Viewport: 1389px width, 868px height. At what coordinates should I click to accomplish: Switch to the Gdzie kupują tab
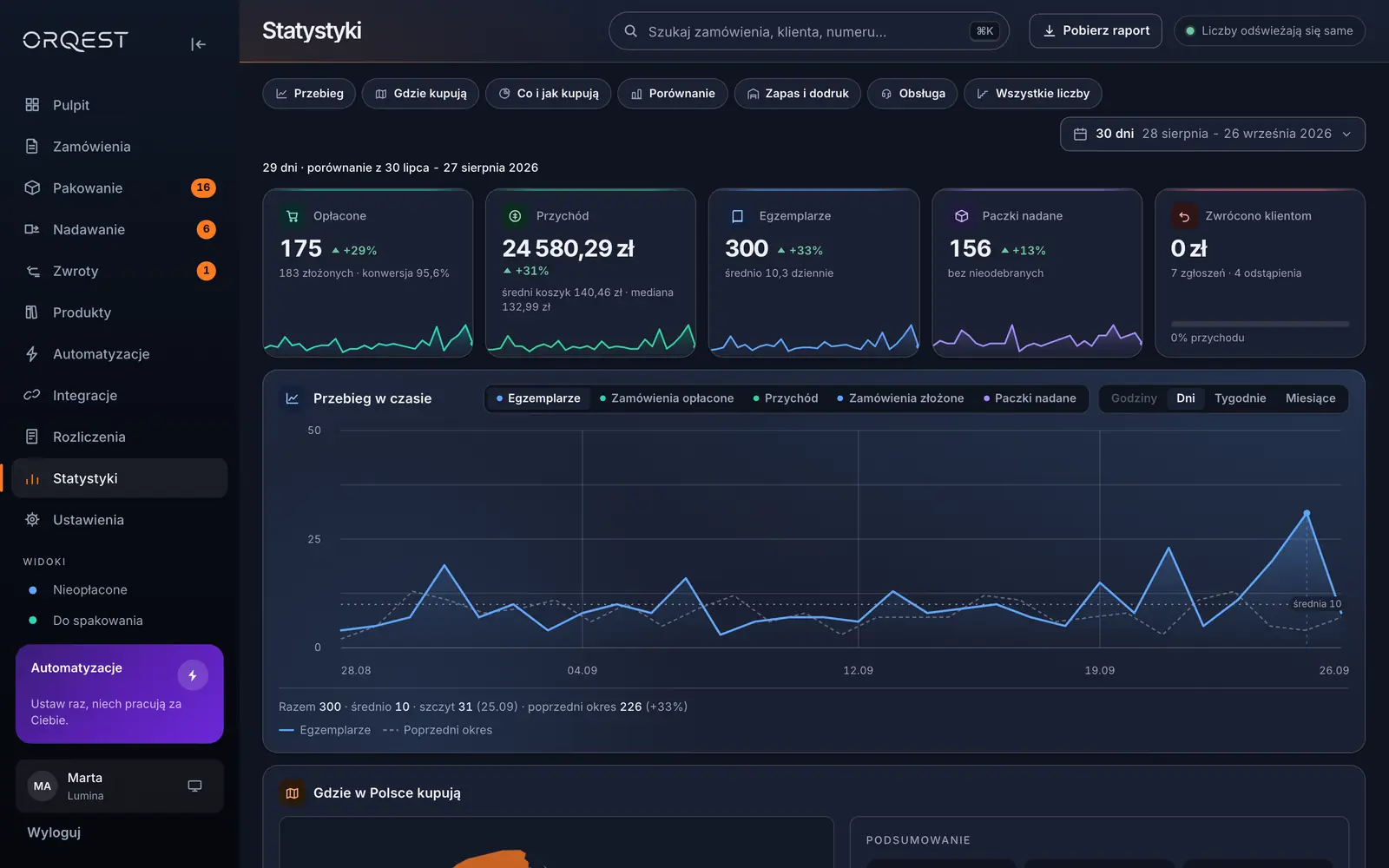(421, 94)
